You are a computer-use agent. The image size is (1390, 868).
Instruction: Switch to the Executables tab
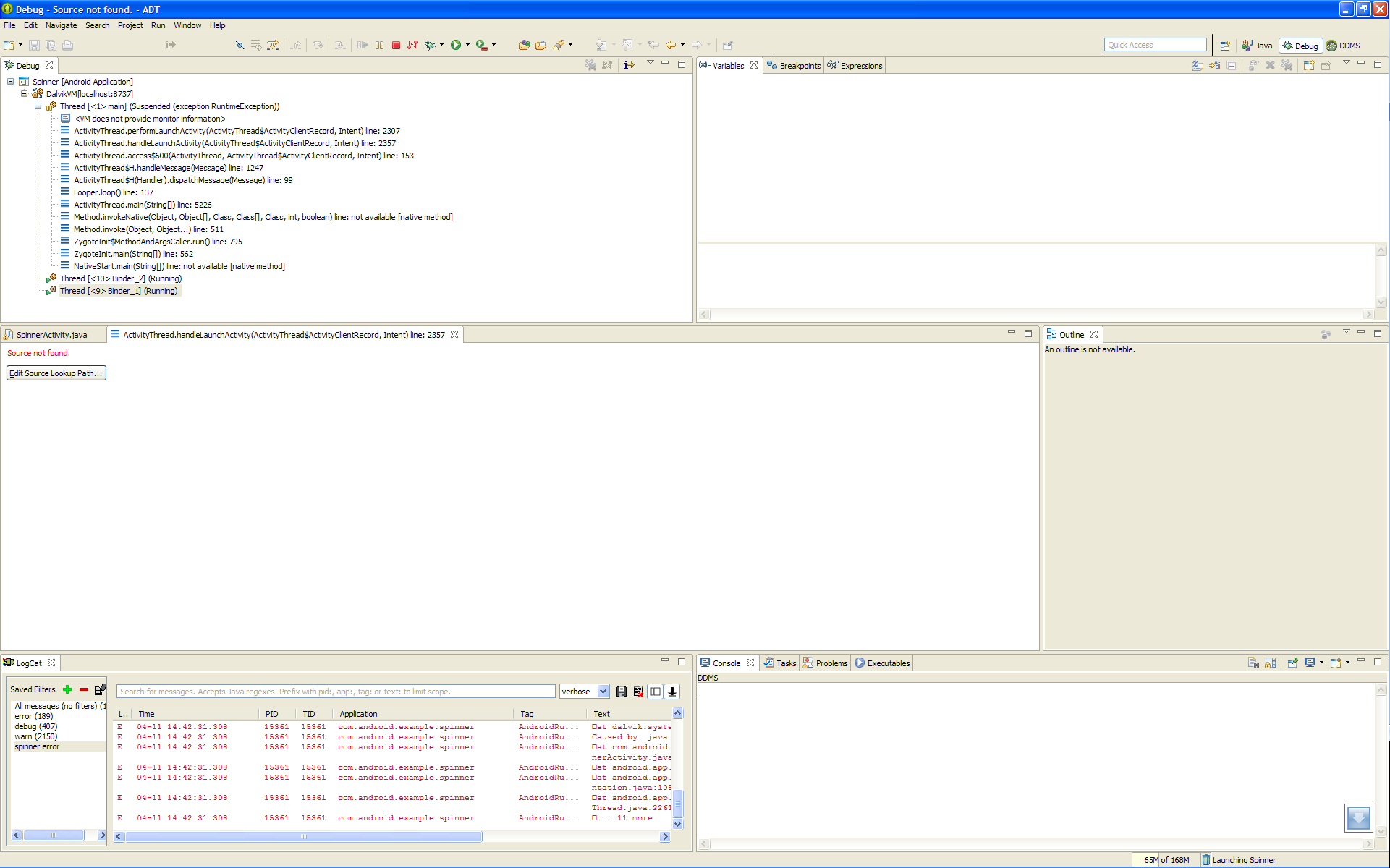tap(882, 663)
